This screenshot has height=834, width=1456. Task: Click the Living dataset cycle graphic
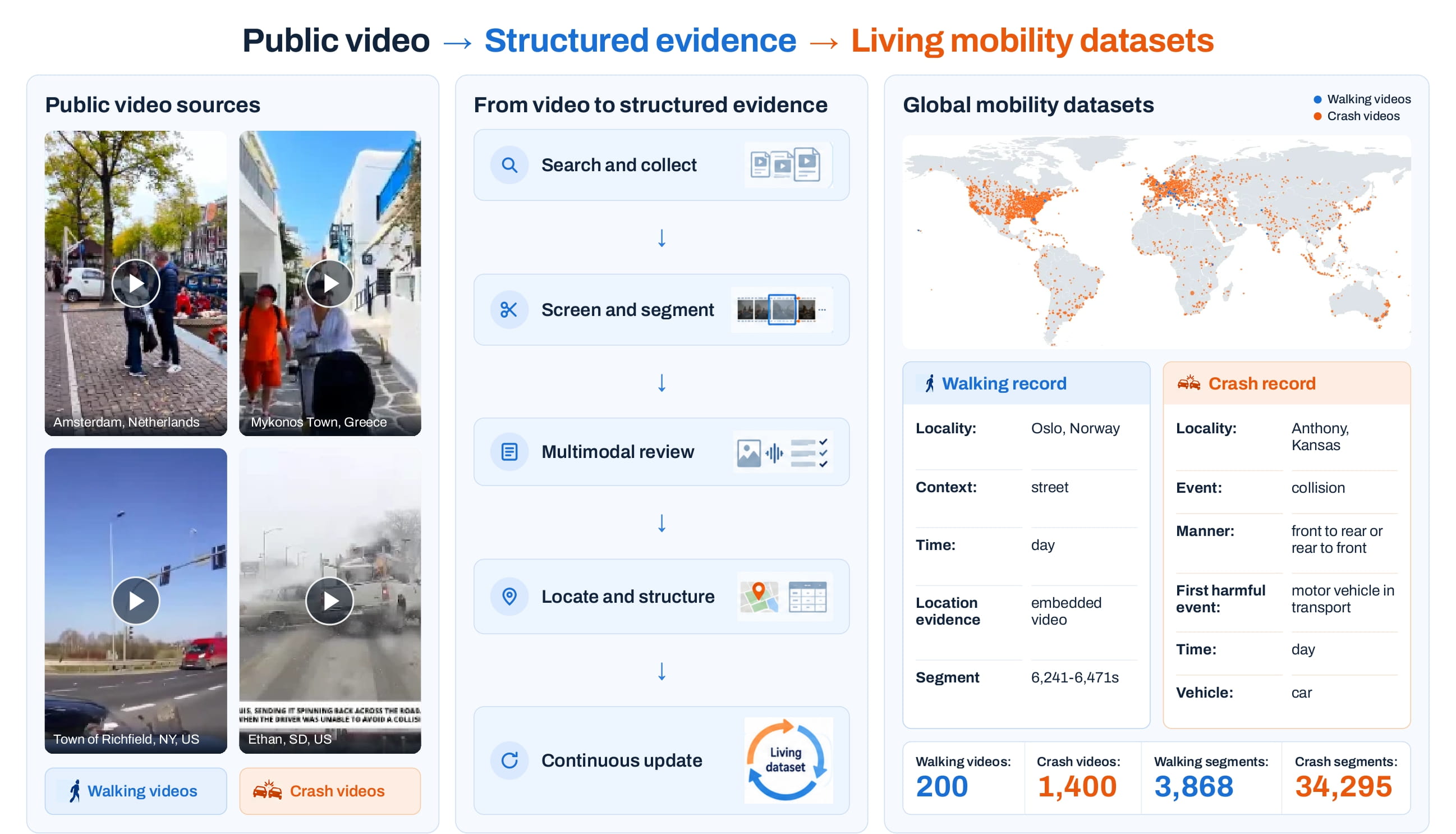pos(788,760)
